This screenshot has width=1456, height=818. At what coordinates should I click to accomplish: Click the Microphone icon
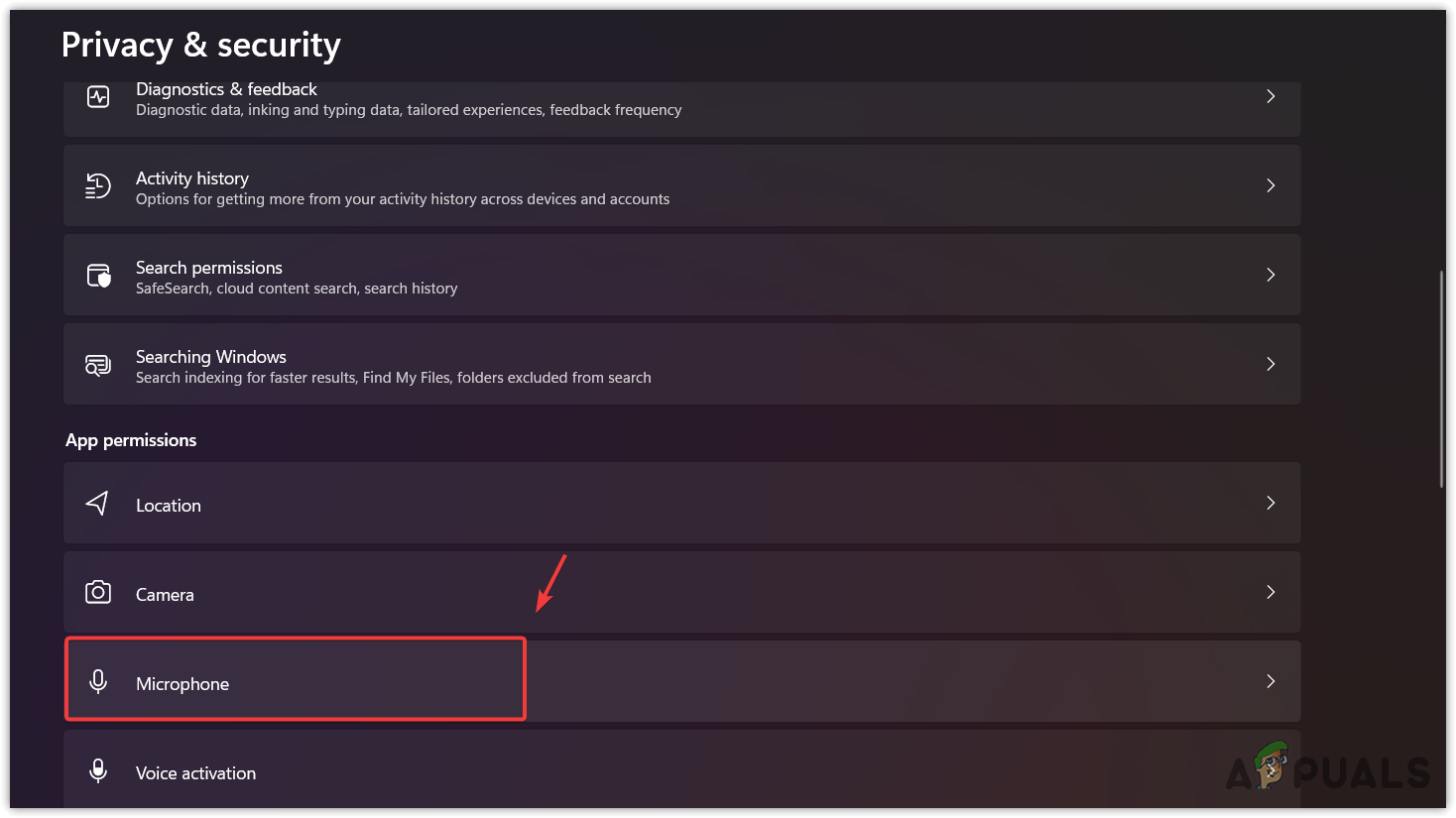click(x=98, y=682)
